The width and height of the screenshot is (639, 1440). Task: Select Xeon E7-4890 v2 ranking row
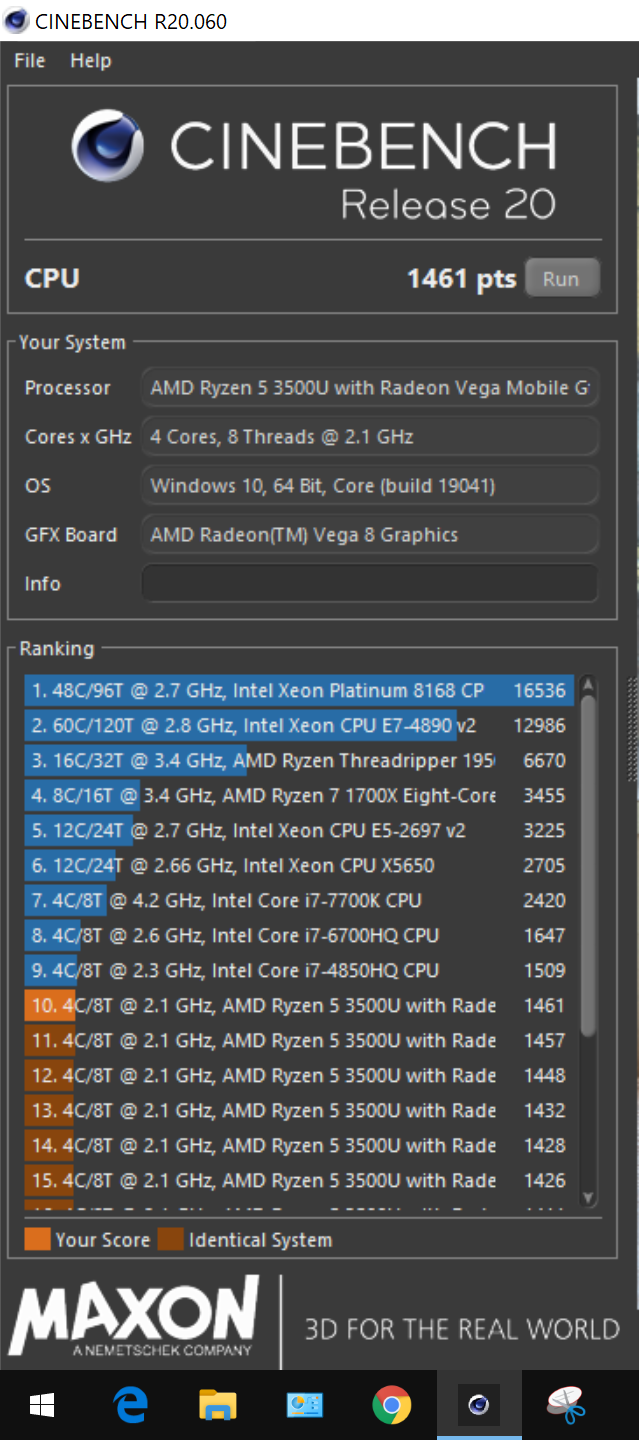click(x=299, y=725)
